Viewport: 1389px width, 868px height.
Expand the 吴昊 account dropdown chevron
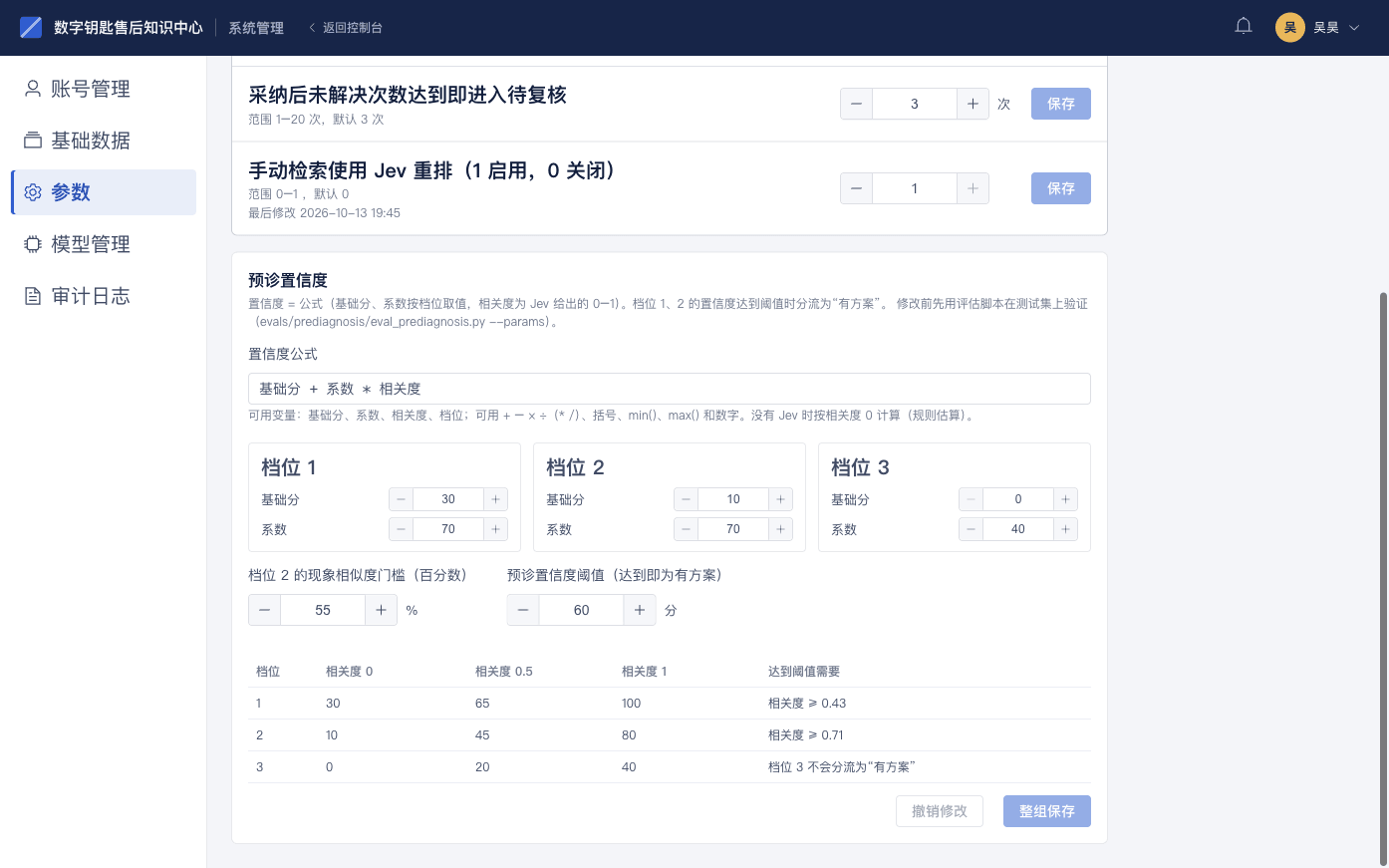pos(1354,28)
